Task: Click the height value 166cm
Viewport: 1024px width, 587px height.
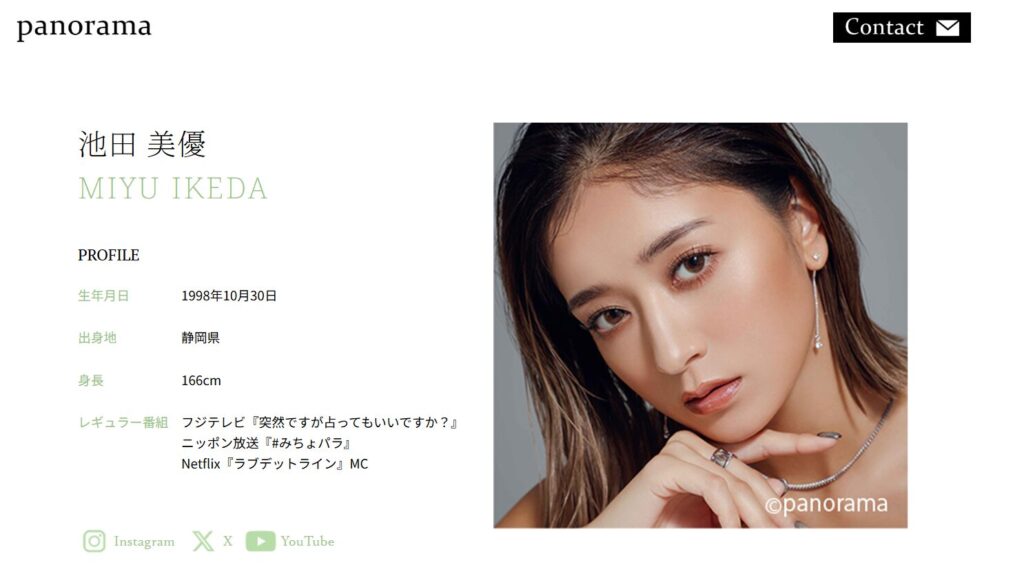Action: click(x=201, y=381)
